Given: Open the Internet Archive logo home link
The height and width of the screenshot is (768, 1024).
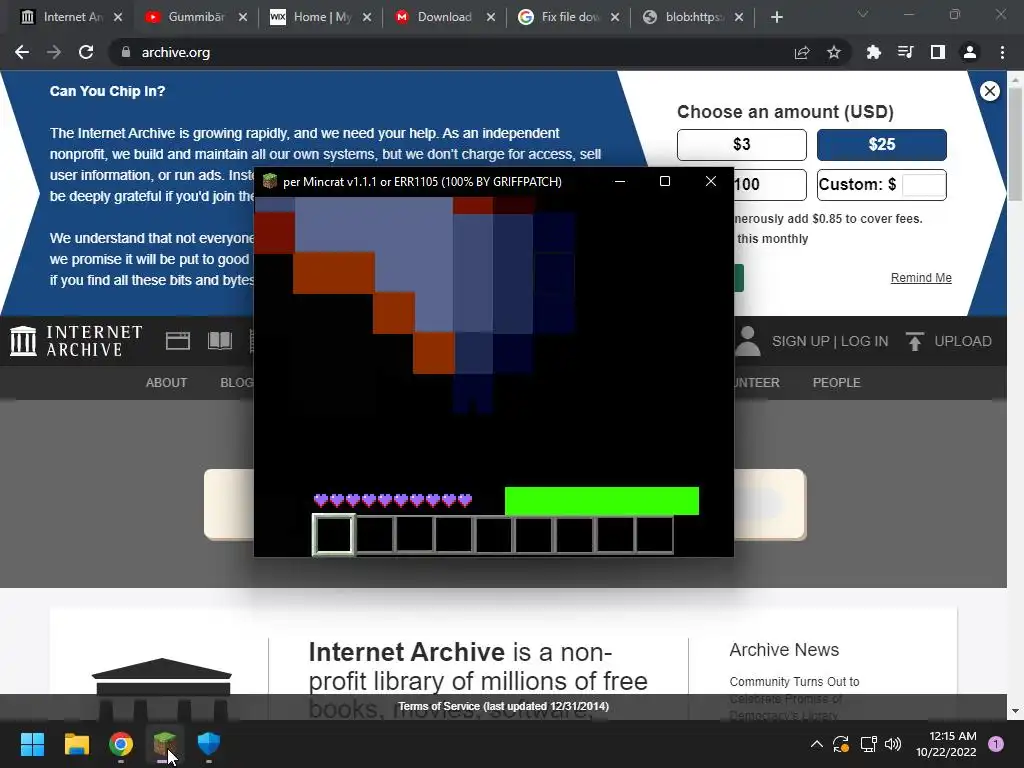Looking at the screenshot, I should point(76,341).
